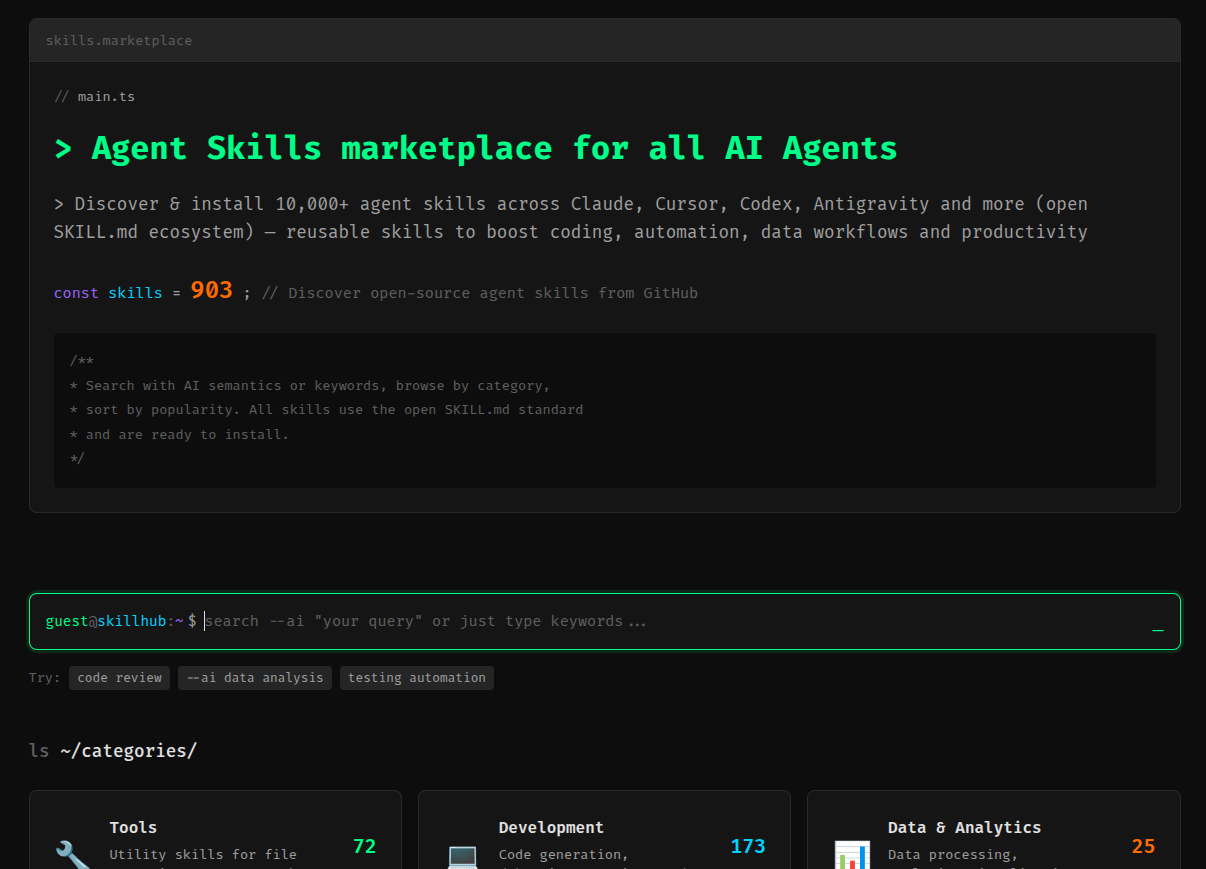Click the wrench icon on the Tools card
1206x869 pixels.
[71, 857]
